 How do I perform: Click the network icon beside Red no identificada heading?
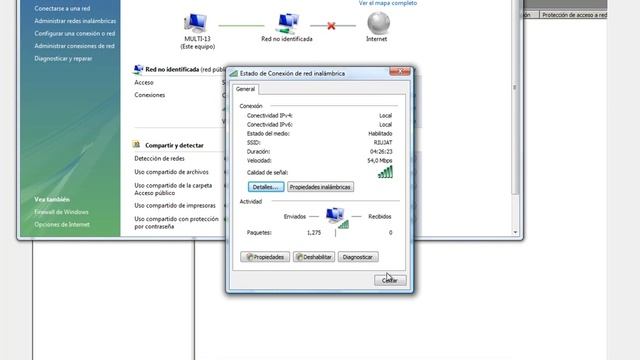point(138,69)
